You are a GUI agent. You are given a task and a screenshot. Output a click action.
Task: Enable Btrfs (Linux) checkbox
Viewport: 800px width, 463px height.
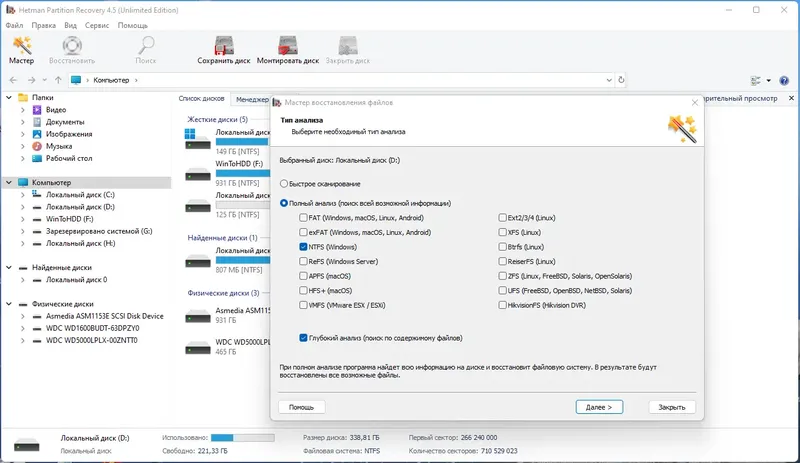(503, 247)
